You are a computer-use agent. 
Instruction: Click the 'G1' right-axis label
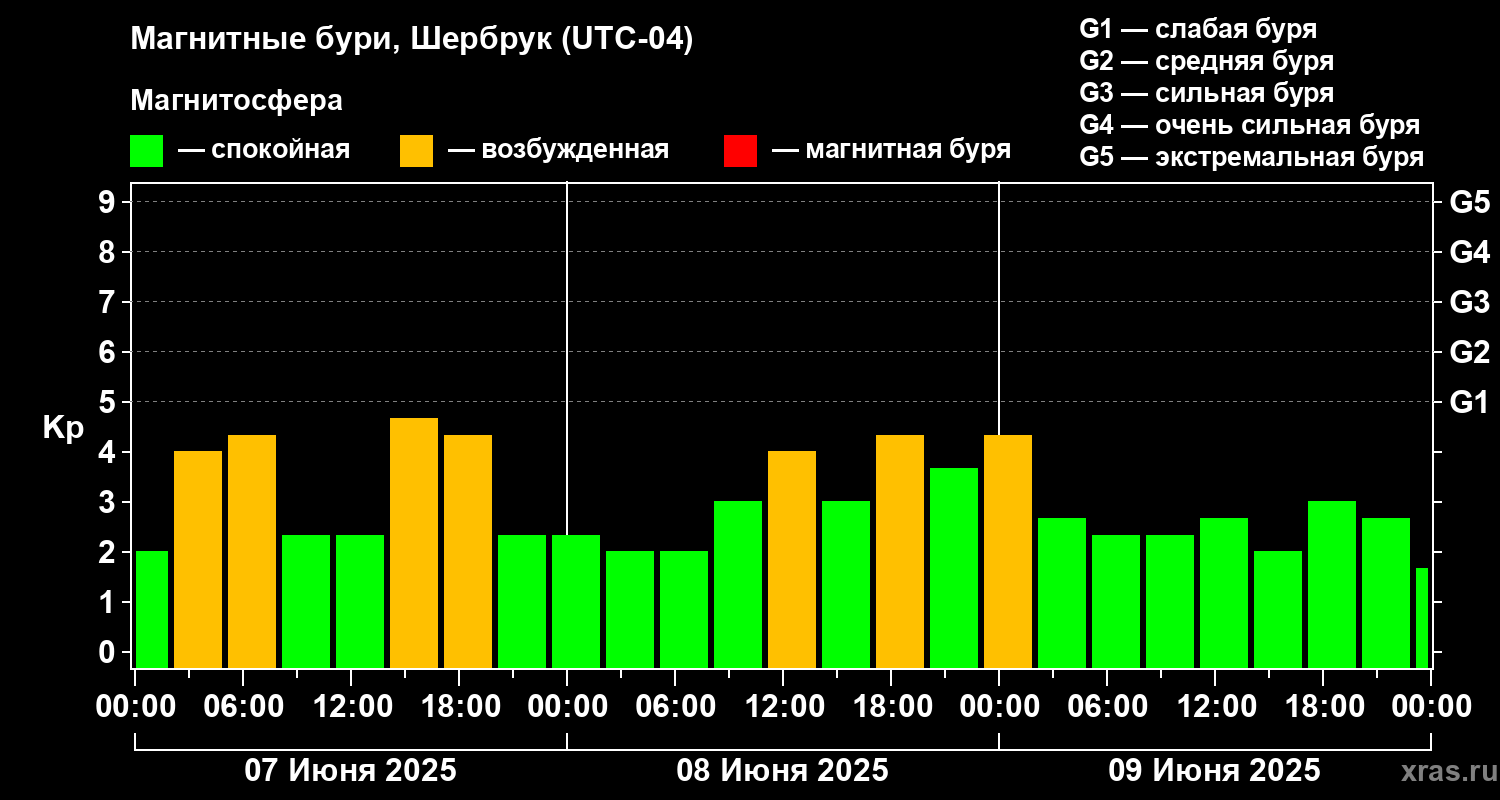[1469, 402]
